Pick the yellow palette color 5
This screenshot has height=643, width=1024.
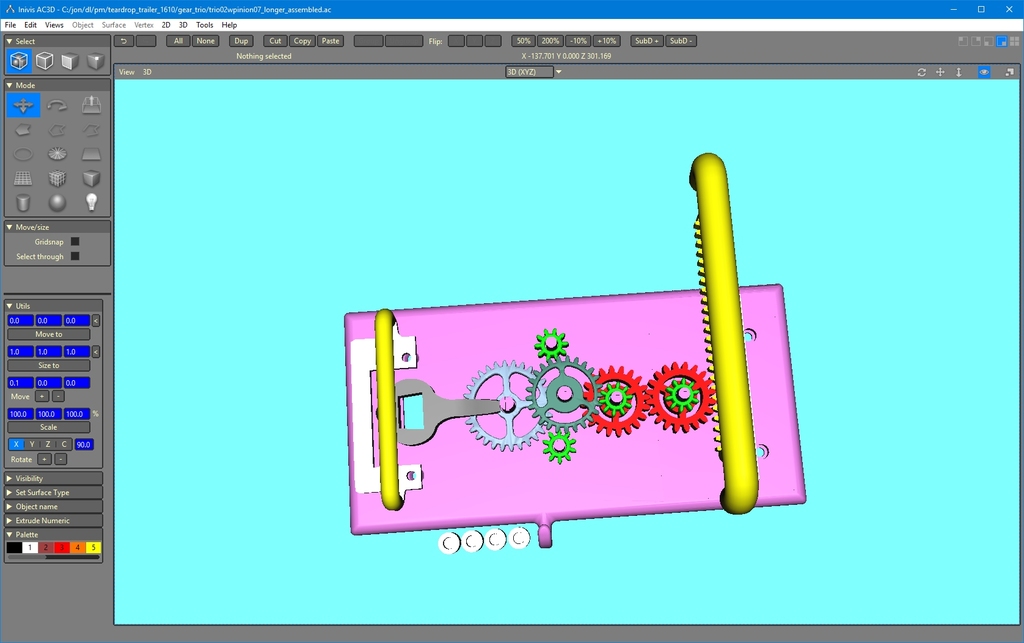pos(93,548)
